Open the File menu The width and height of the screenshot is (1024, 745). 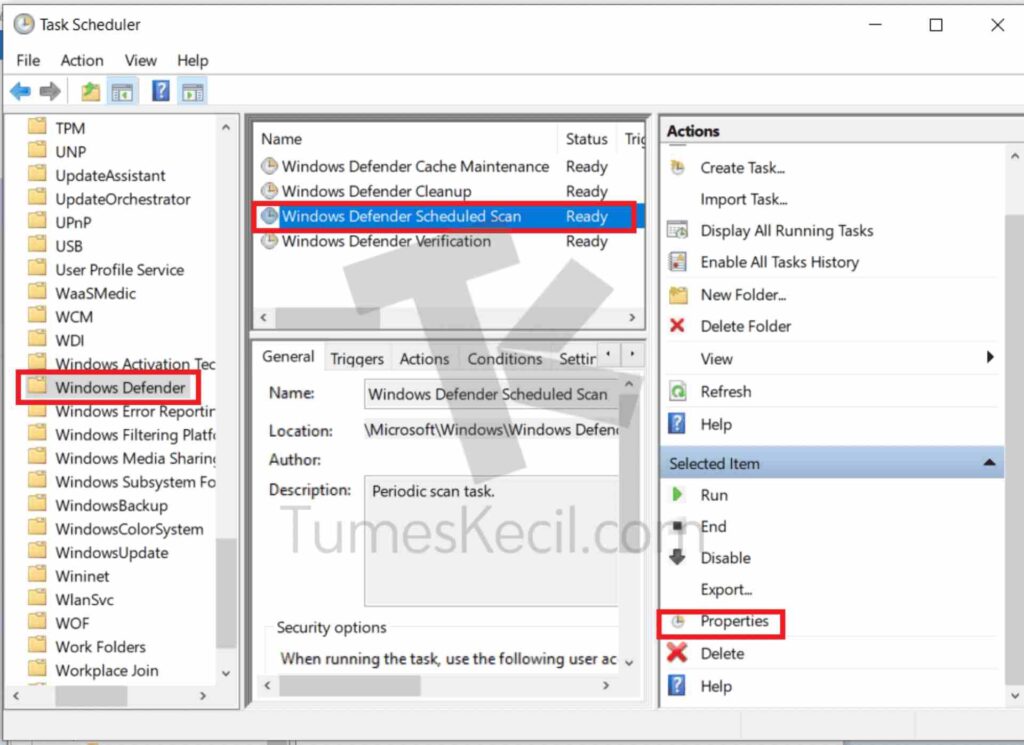[x=28, y=60]
